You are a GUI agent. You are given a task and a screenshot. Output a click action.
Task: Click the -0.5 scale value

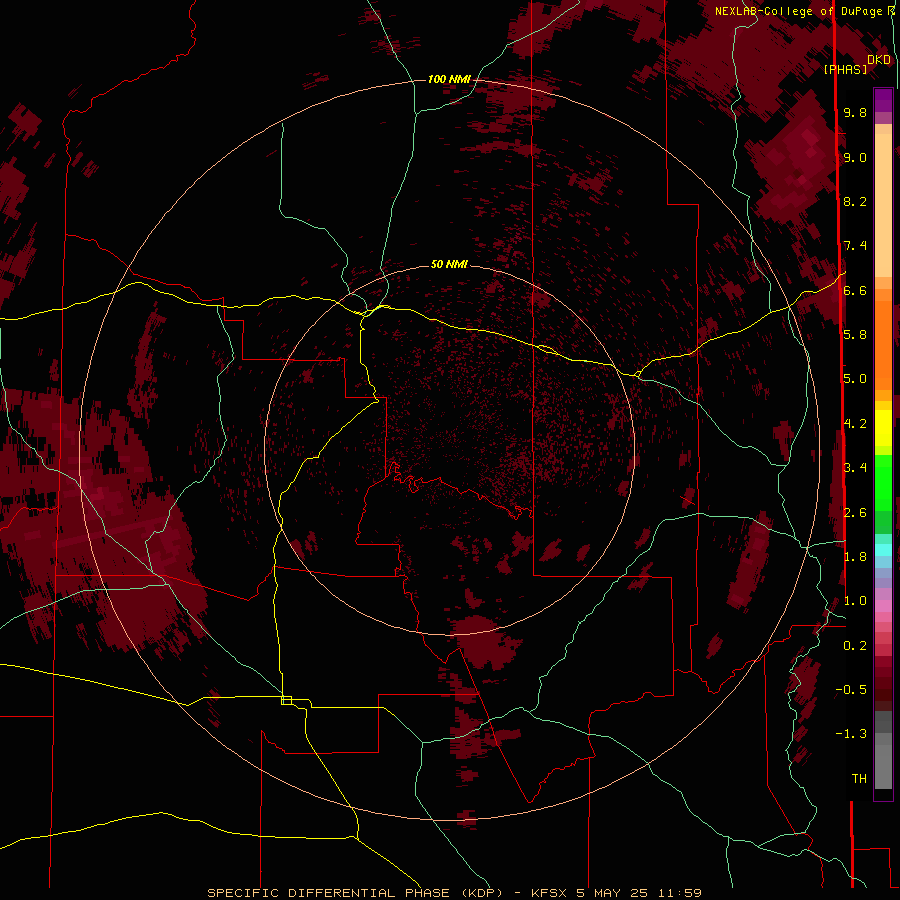851,689
